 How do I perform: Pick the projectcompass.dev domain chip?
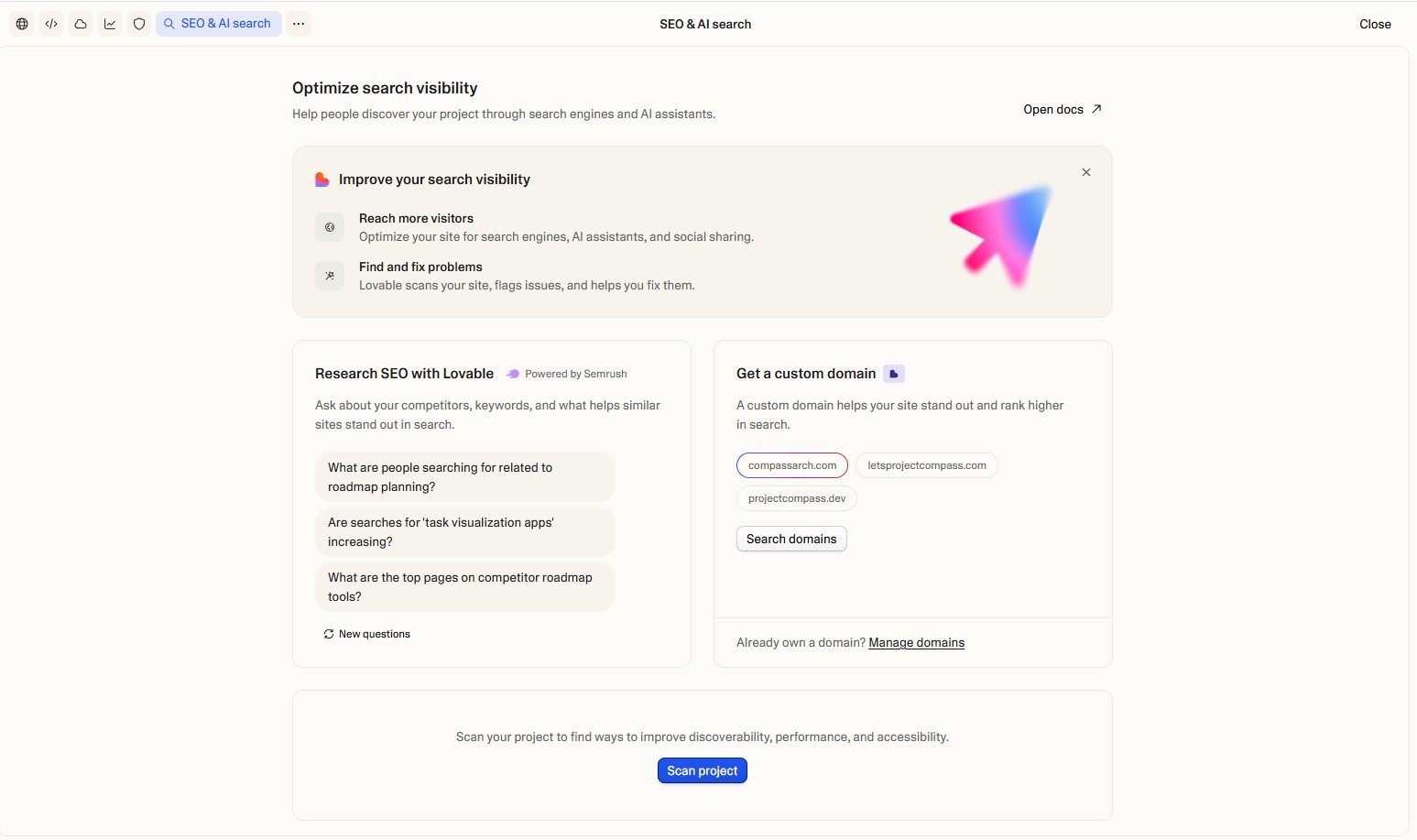797,498
